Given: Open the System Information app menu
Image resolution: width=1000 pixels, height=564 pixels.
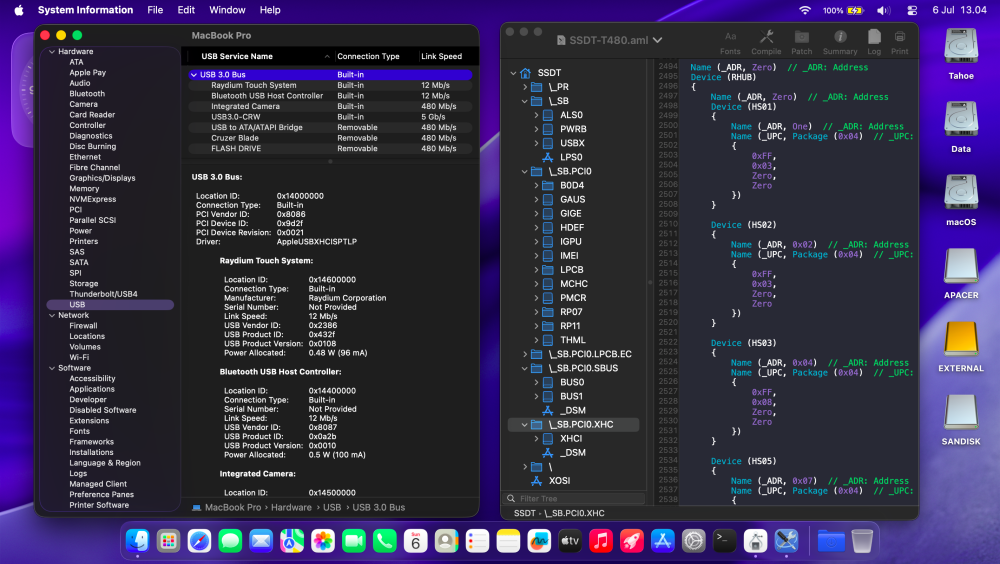Looking at the screenshot, I should tap(85, 10).
